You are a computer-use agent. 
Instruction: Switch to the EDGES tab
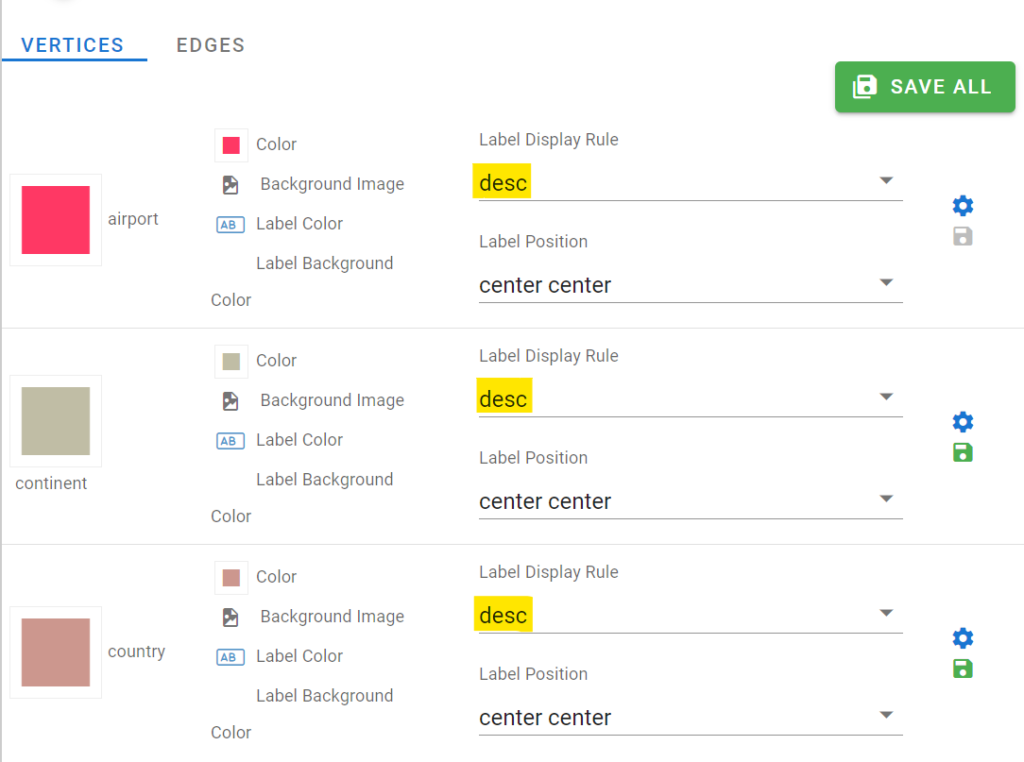[x=210, y=45]
